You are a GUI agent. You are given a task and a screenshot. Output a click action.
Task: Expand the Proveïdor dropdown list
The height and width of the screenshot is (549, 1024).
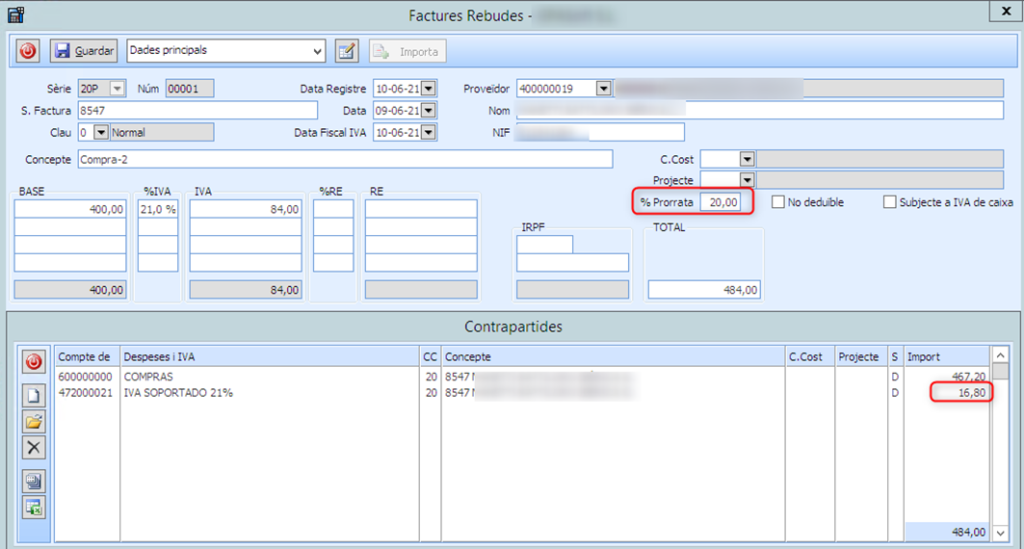point(603,88)
